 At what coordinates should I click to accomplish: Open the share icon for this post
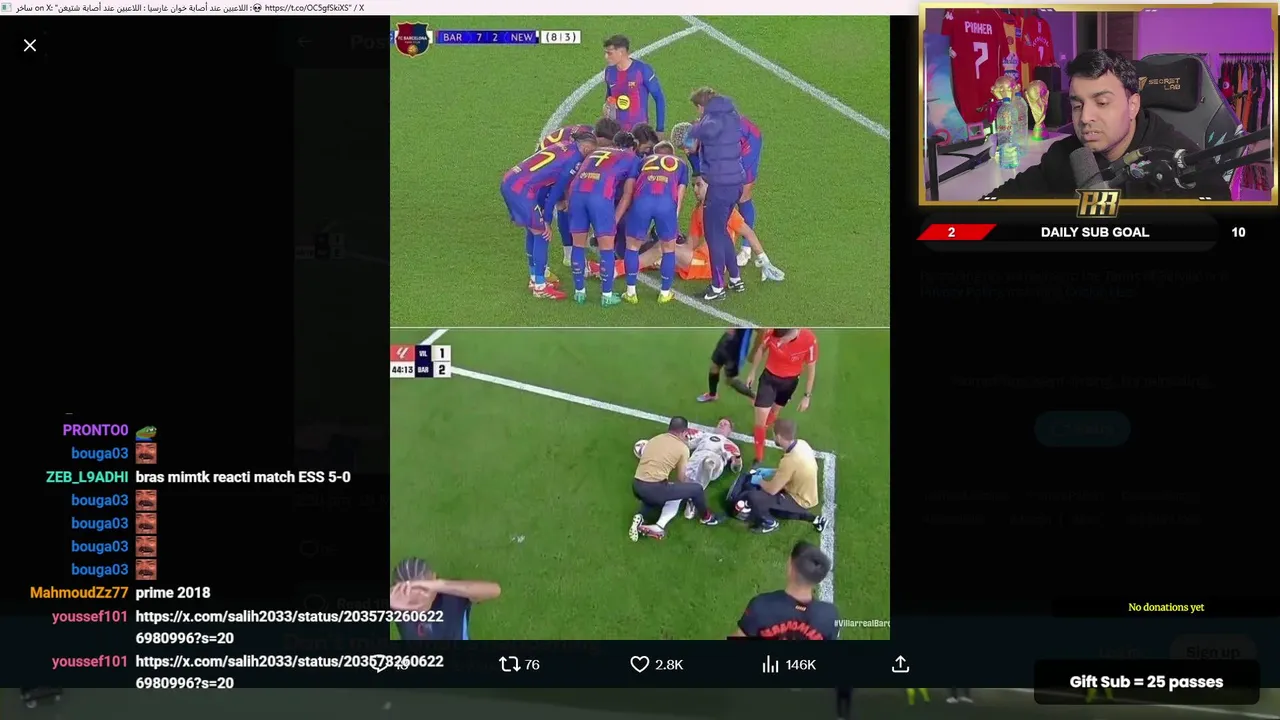[x=900, y=664]
